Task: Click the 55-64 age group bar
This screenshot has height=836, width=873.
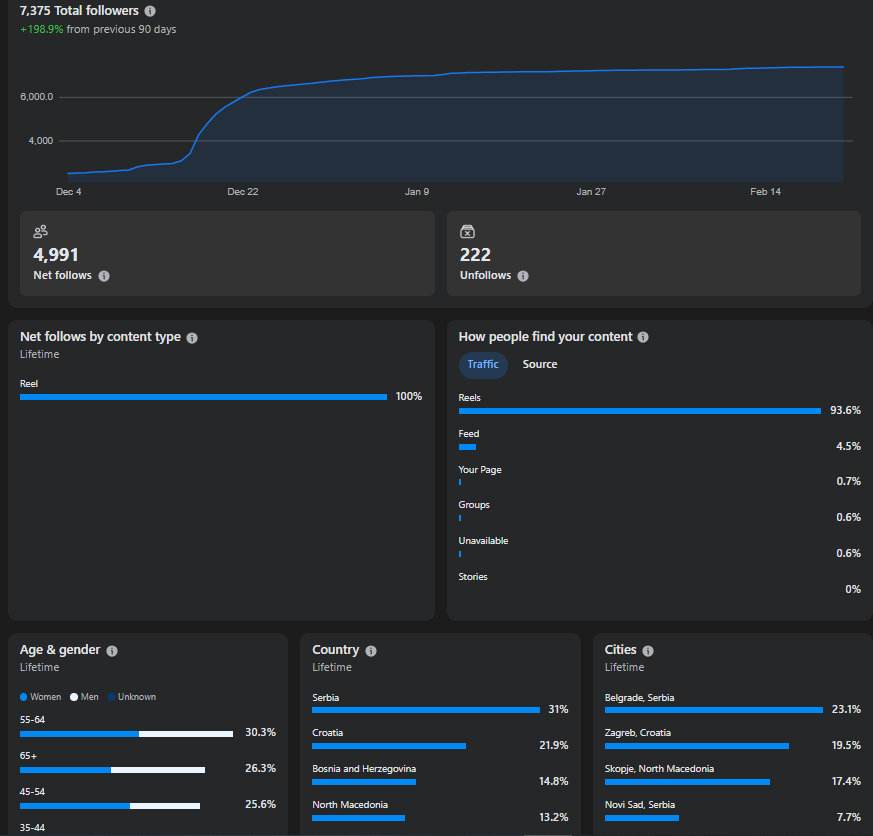Action: pos(126,733)
